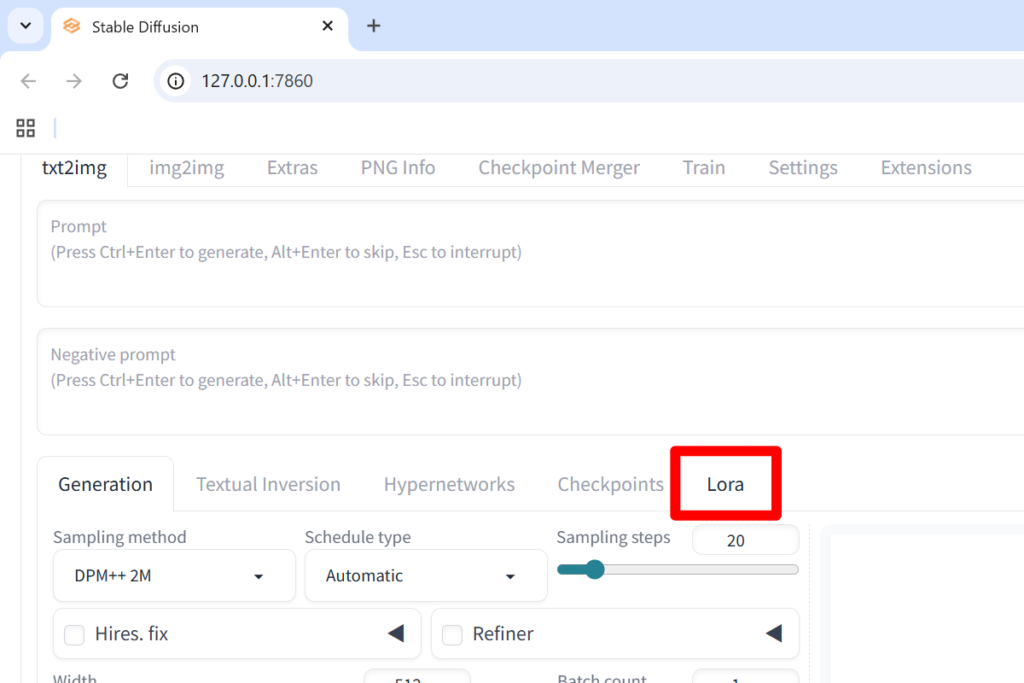
Task: Open the Checkpoints tab
Action: tap(610, 484)
